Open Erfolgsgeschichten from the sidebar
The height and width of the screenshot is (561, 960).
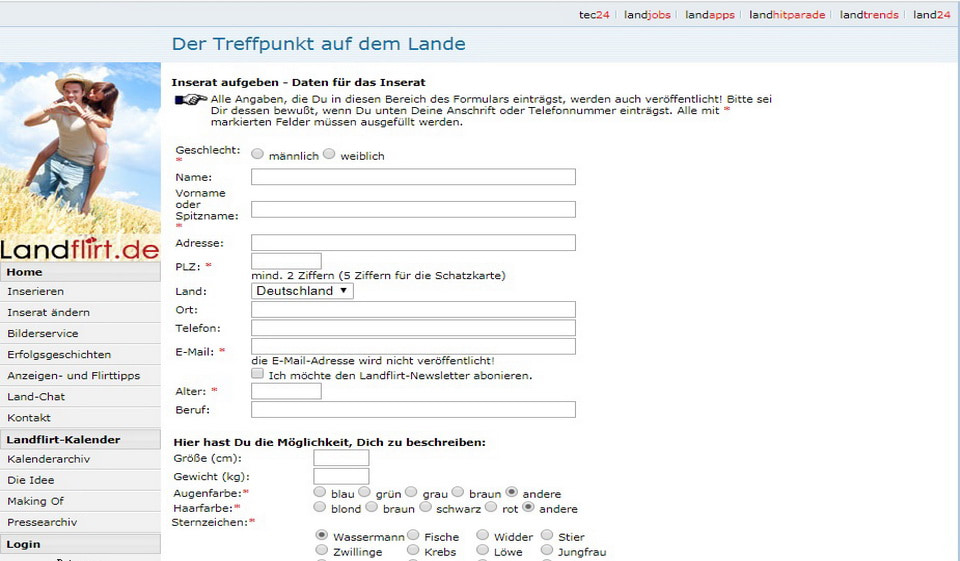click(x=59, y=355)
